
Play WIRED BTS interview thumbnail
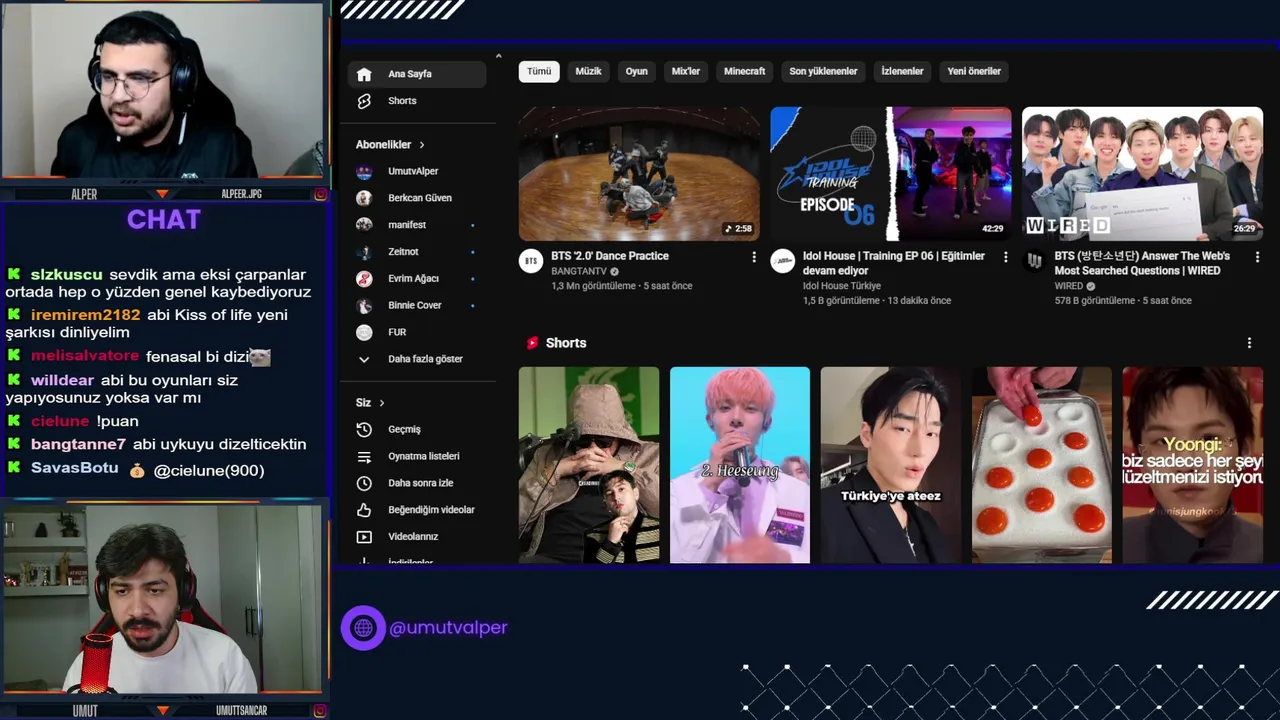tap(1142, 174)
